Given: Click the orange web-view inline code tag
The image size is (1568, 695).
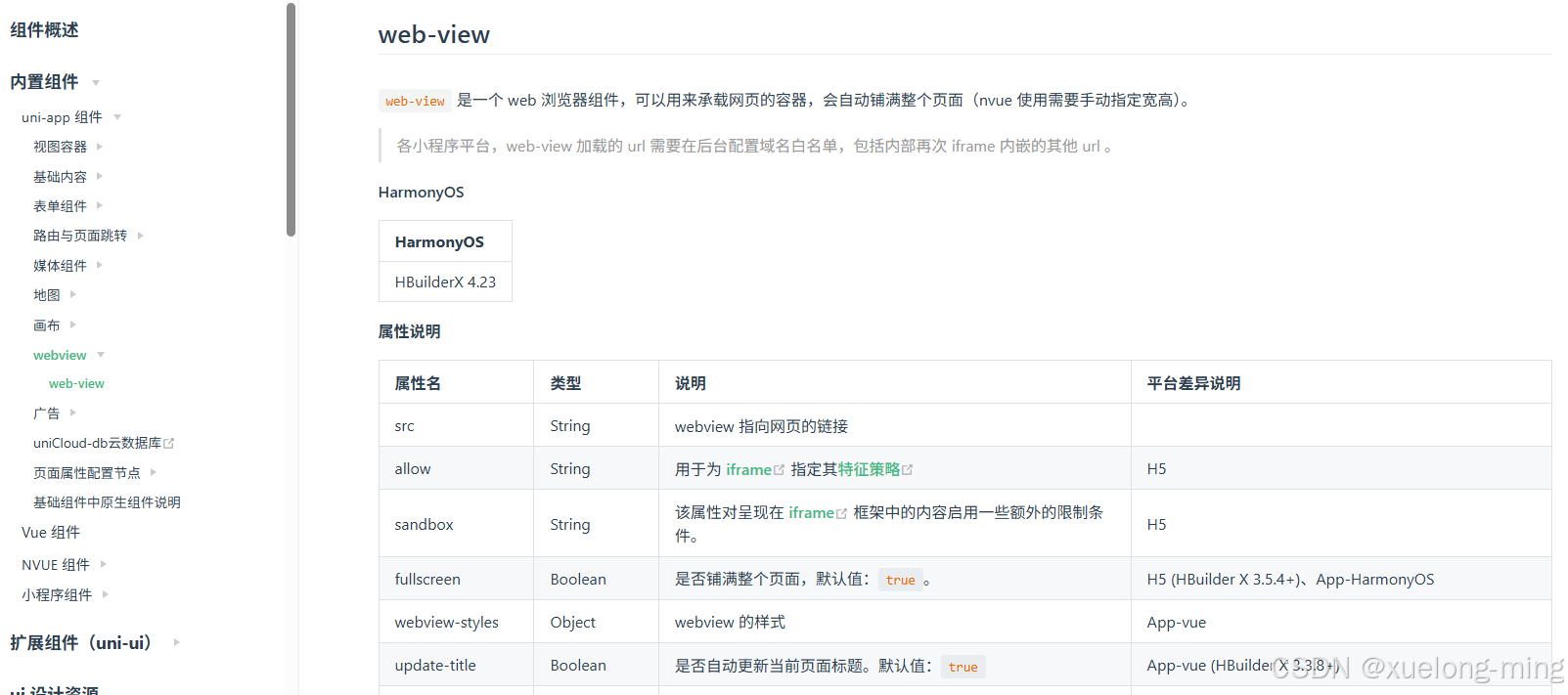Looking at the screenshot, I should [x=415, y=101].
